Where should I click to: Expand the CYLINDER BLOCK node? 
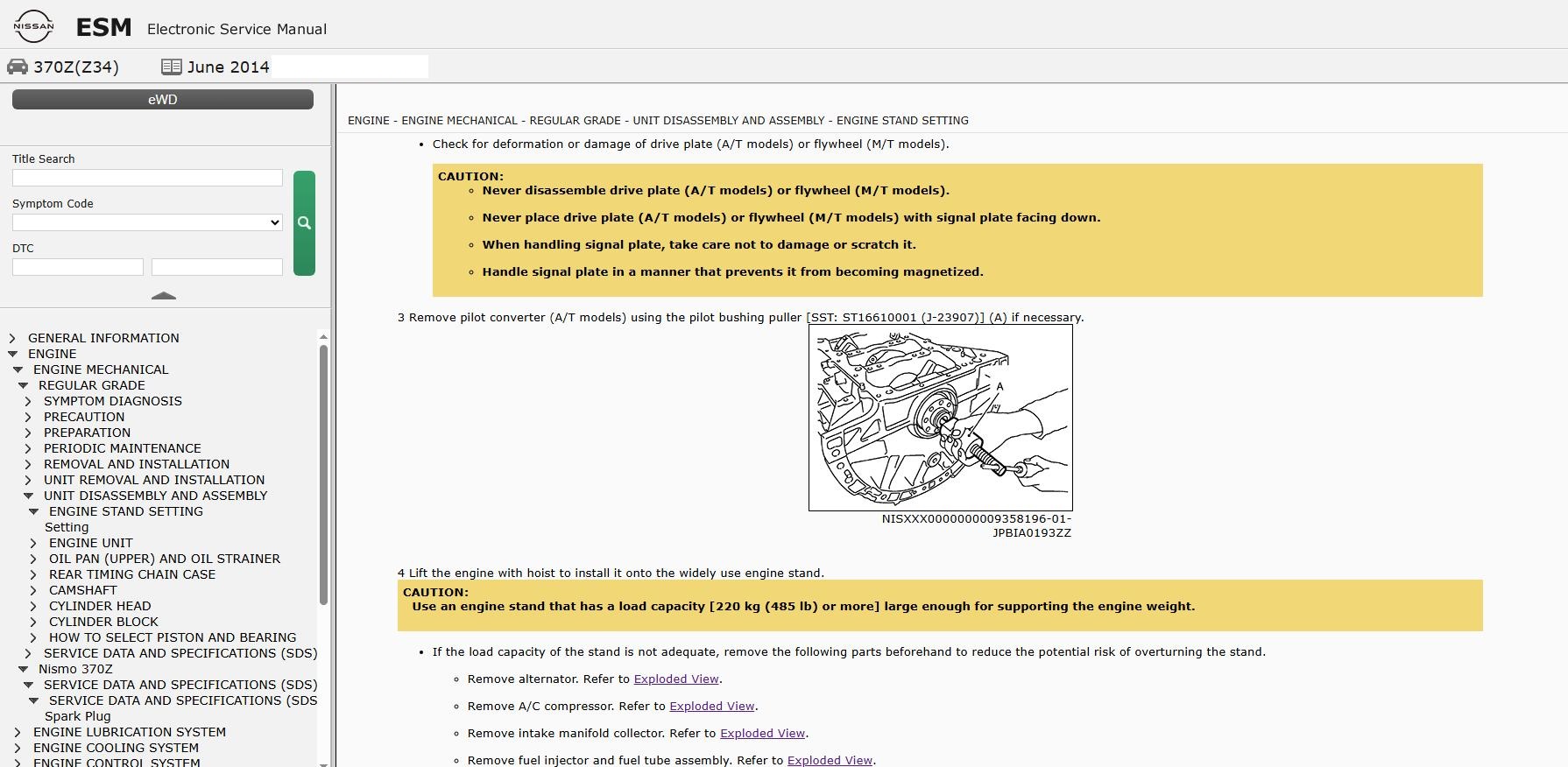(x=33, y=622)
